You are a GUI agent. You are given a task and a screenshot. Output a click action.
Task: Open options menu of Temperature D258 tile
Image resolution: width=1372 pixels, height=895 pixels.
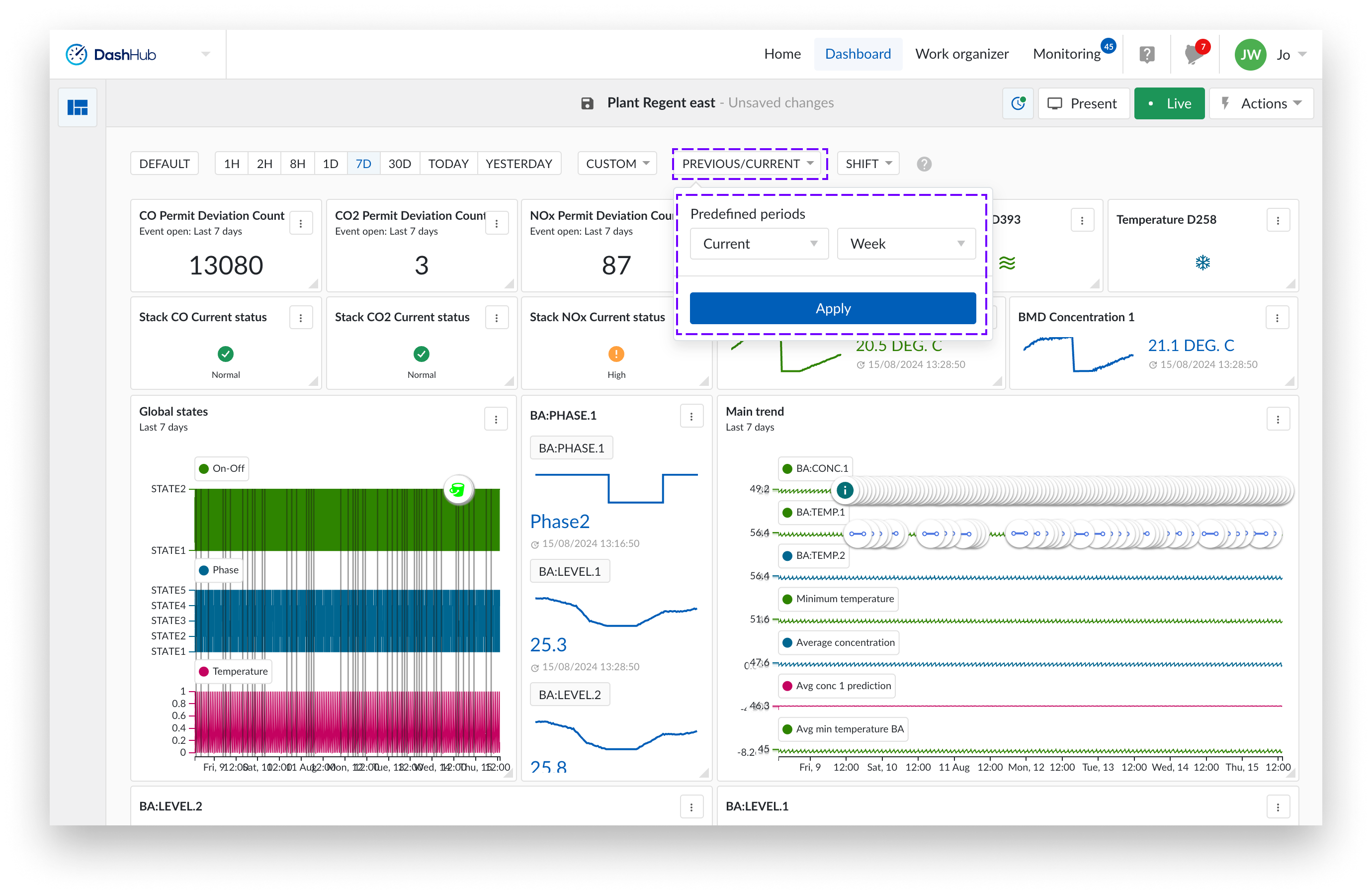click(x=1278, y=221)
